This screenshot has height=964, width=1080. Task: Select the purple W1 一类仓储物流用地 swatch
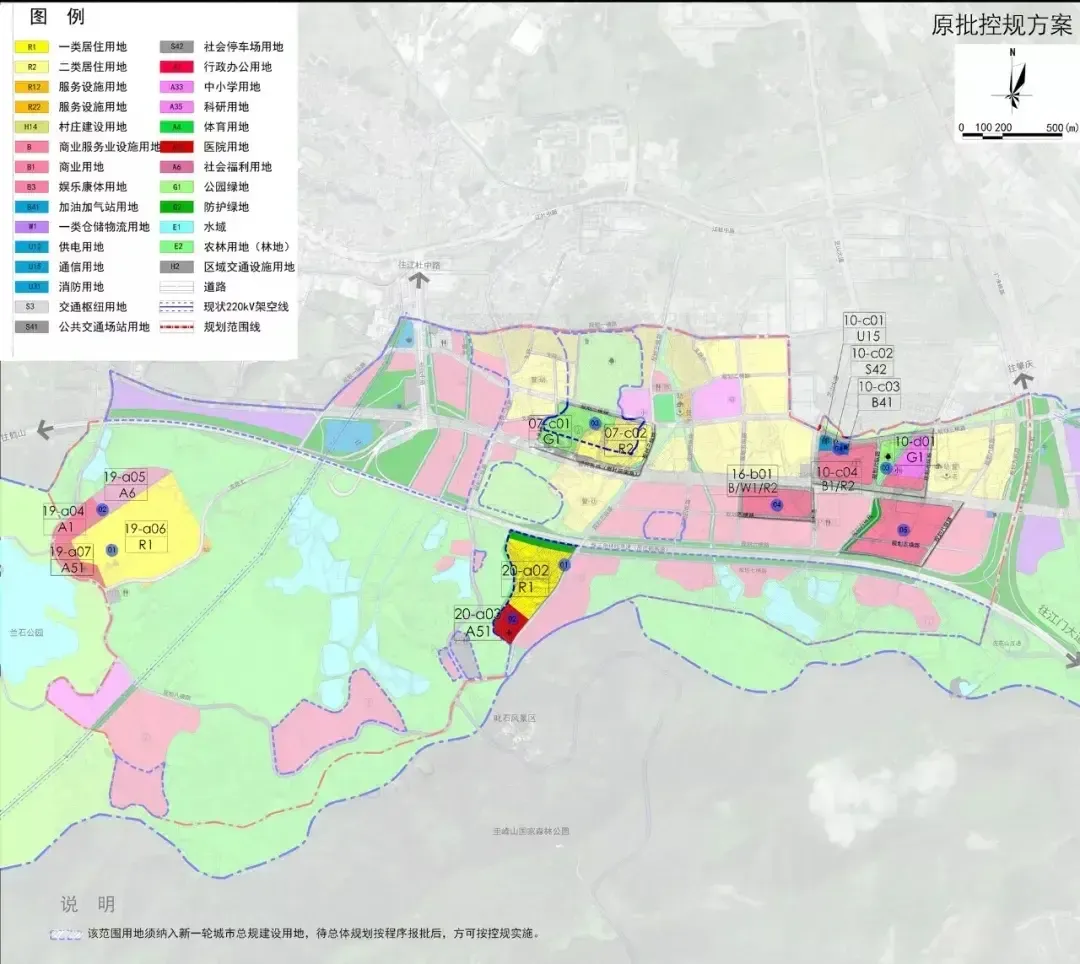(x=32, y=227)
